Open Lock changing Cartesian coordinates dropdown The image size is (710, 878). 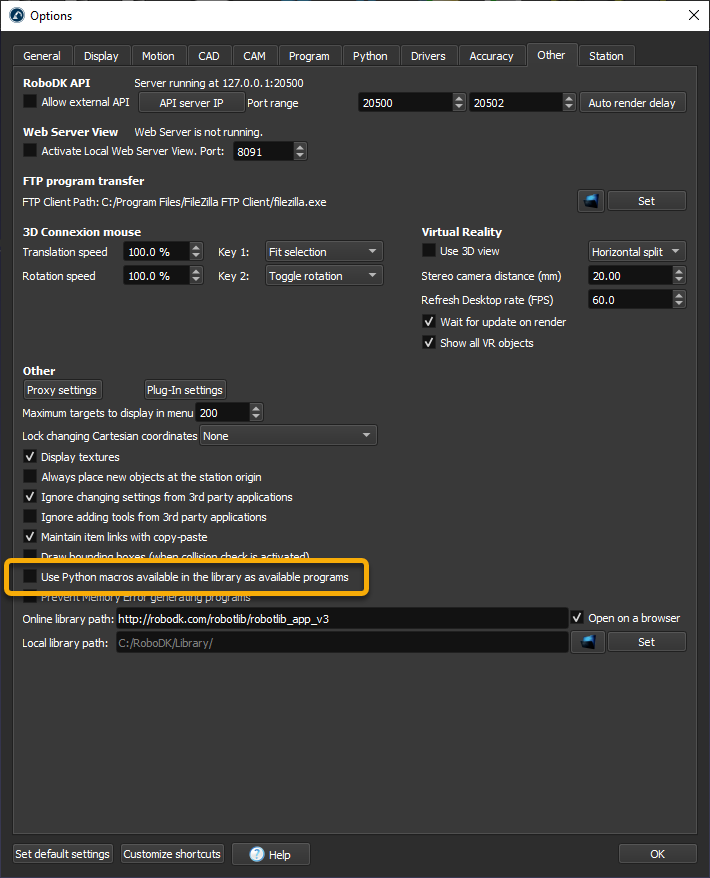(x=288, y=436)
